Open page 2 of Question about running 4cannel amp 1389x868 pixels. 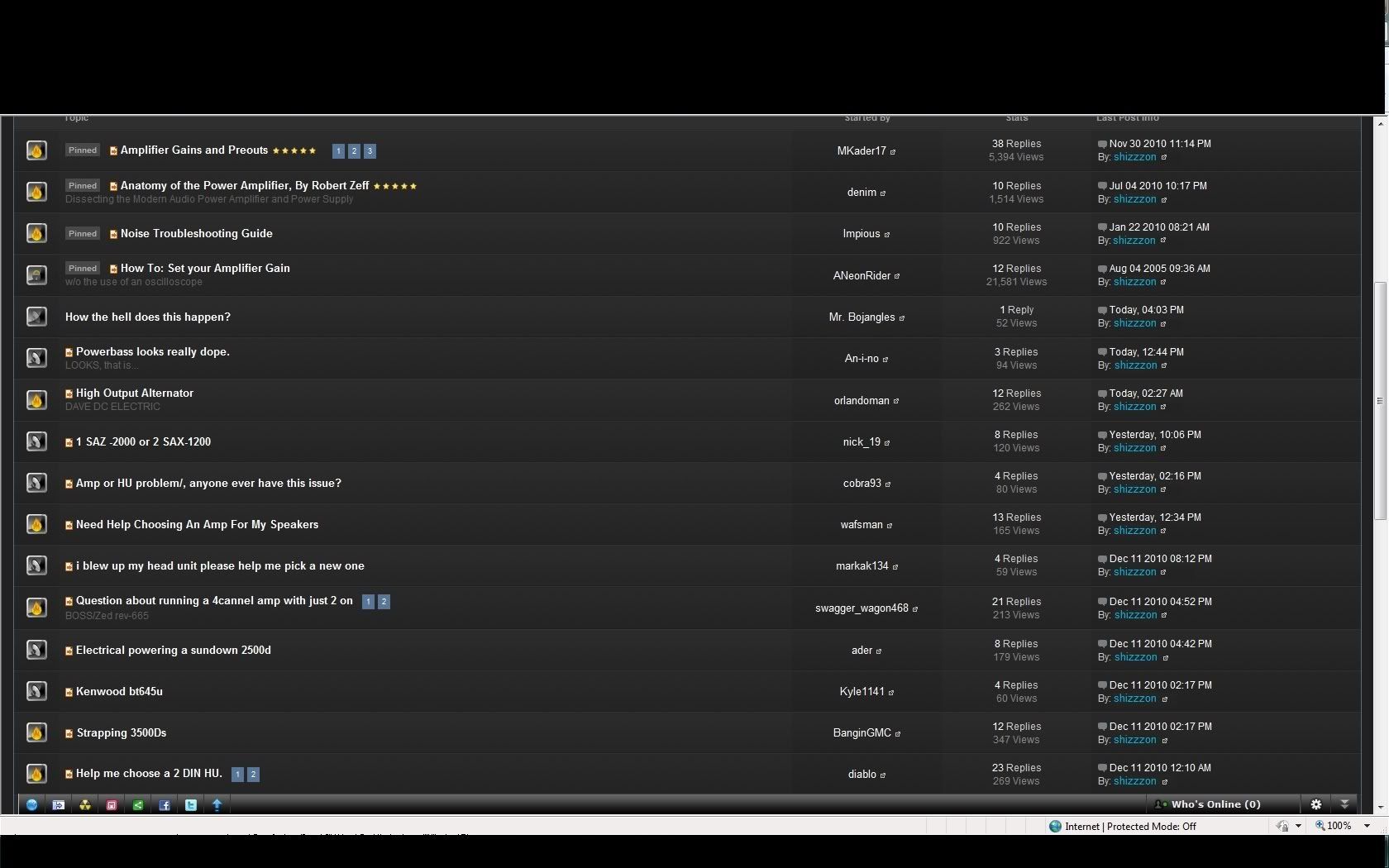384,602
